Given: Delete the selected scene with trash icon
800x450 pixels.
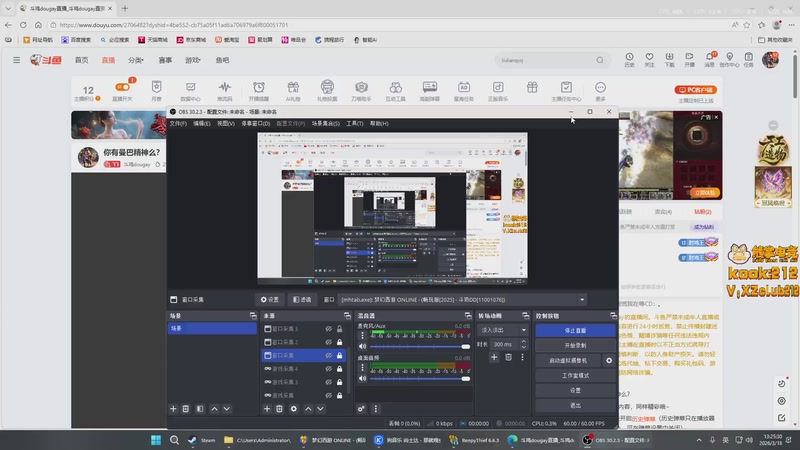Looking at the screenshot, I should [x=186, y=409].
